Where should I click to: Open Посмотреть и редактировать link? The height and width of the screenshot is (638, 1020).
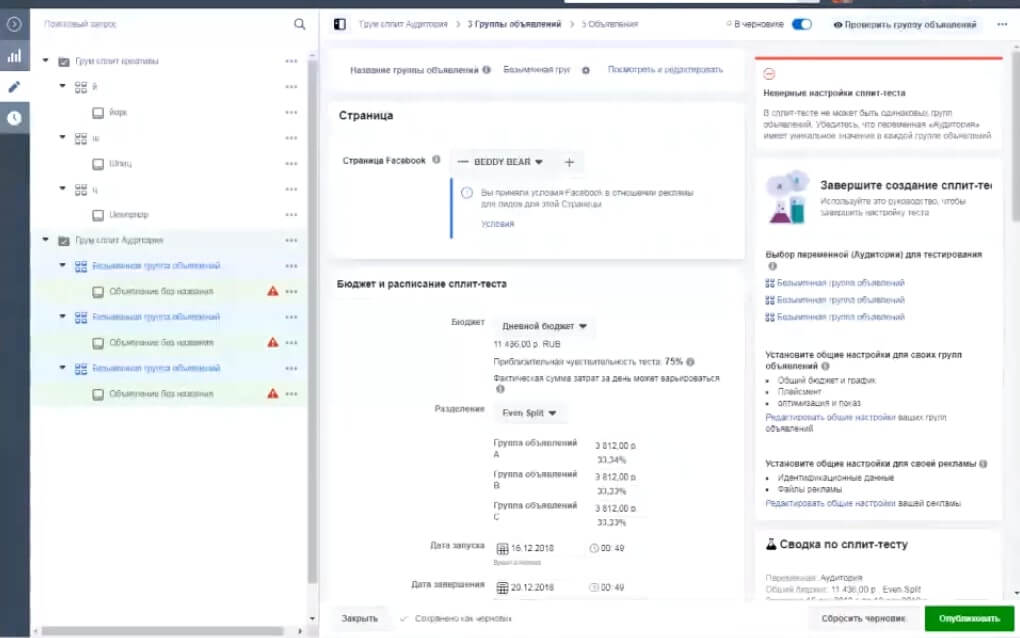(665, 70)
